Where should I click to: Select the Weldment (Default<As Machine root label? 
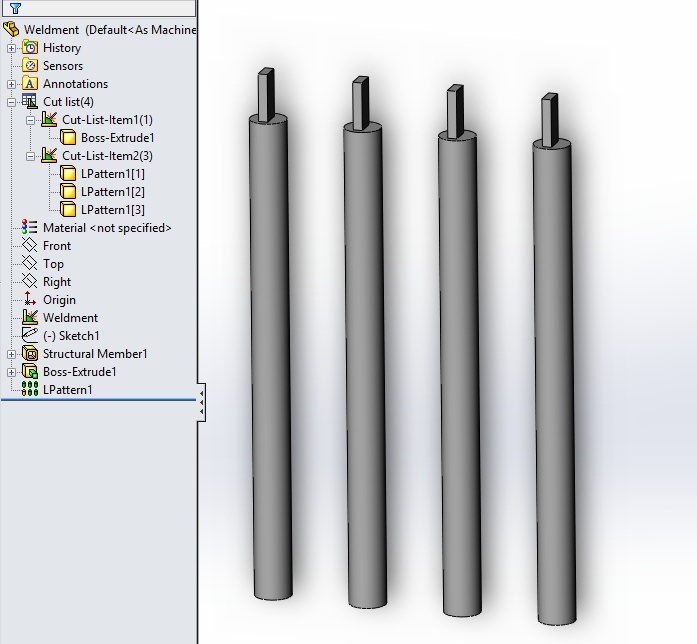(x=110, y=30)
